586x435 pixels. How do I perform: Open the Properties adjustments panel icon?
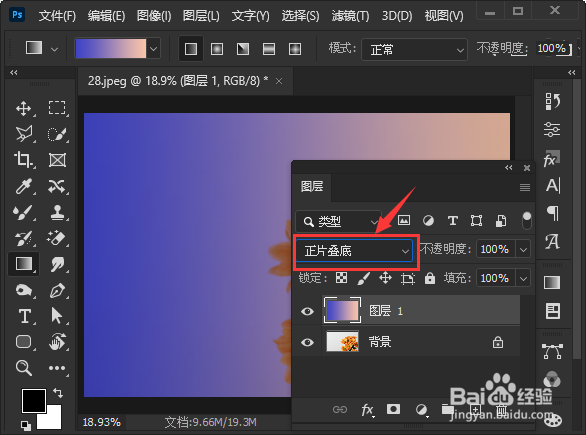click(x=552, y=130)
